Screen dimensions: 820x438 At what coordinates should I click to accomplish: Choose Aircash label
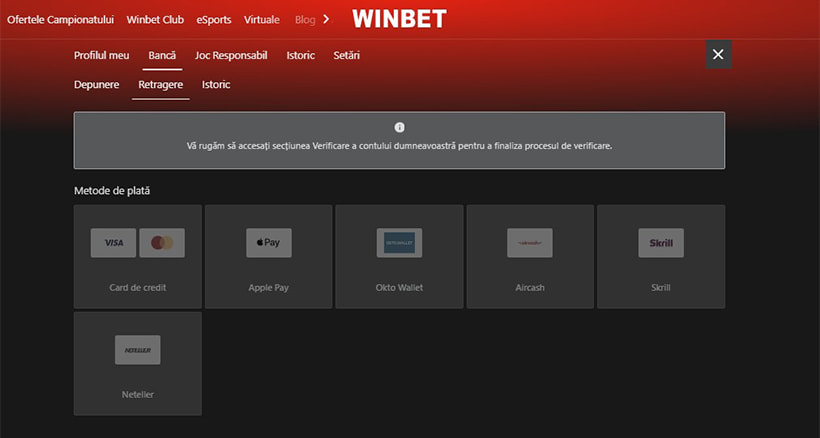pyautogui.click(x=530, y=287)
